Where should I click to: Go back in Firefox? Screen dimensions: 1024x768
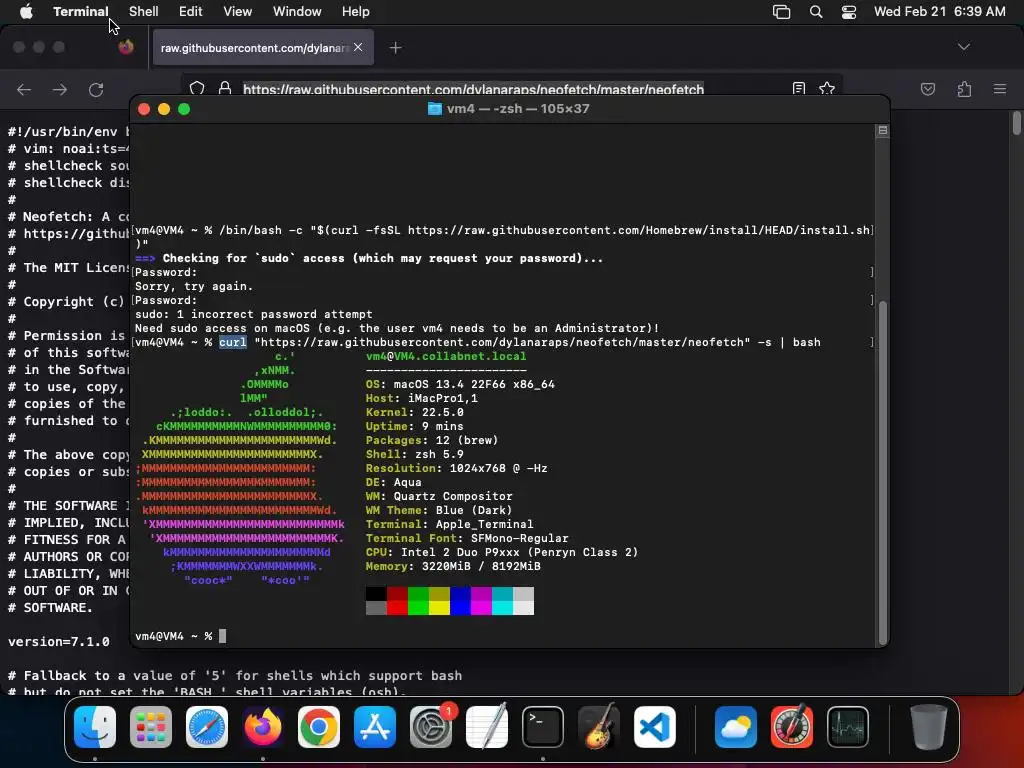(x=24, y=89)
